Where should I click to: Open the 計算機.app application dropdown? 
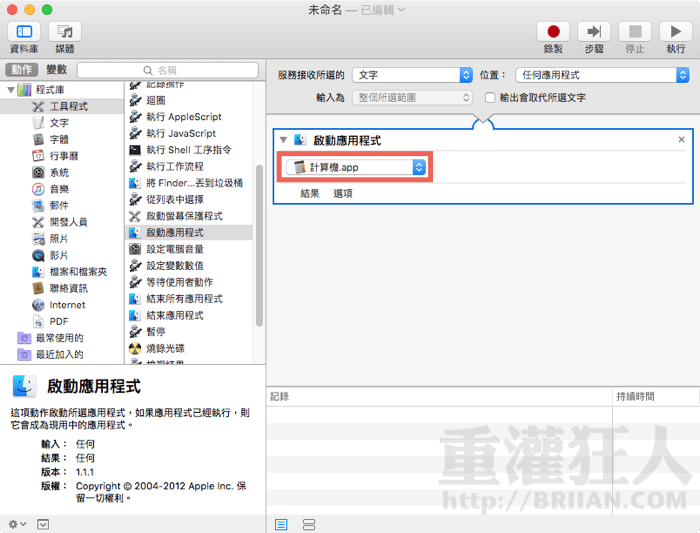(355, 167)
